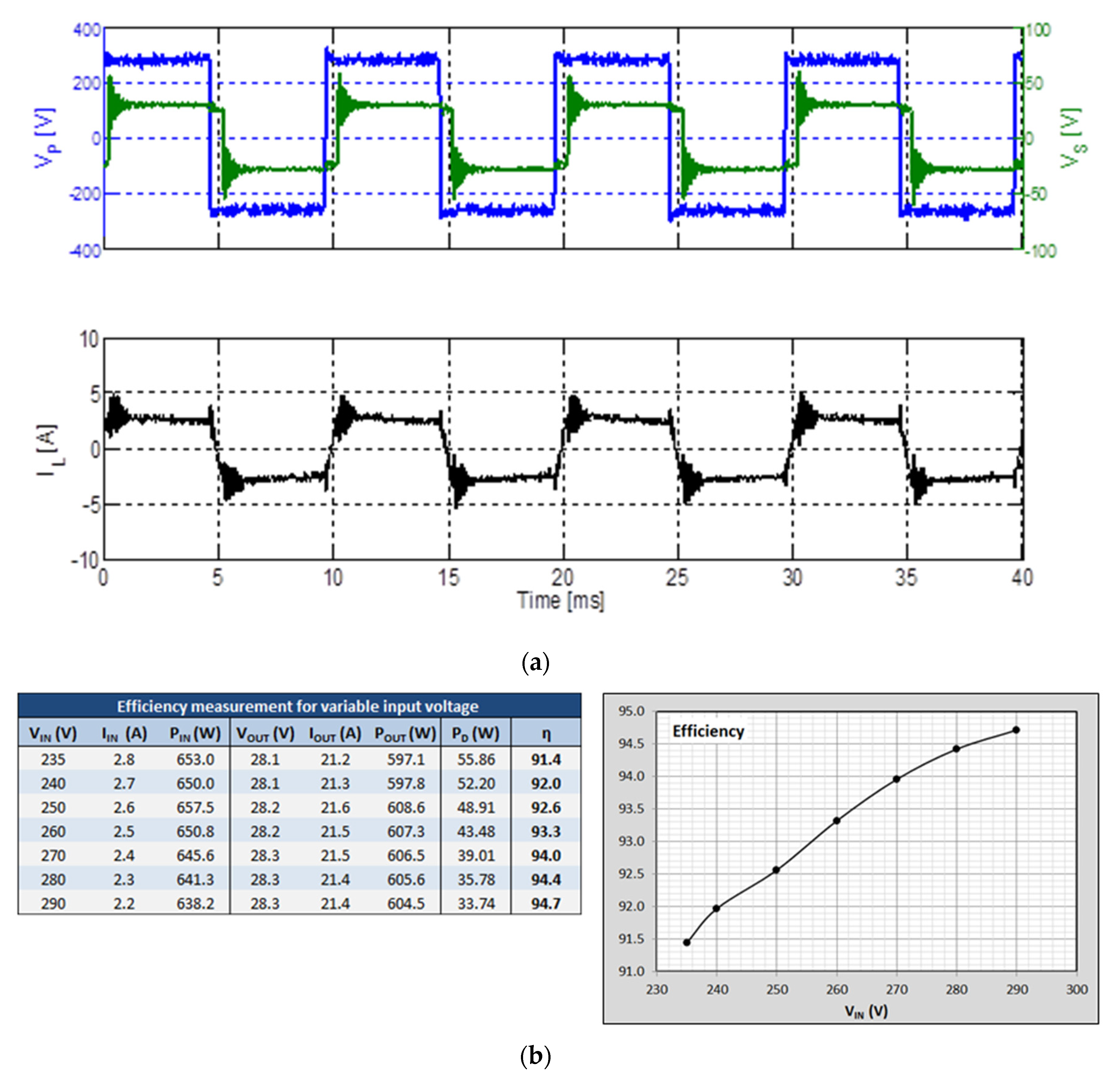Click the 94.7 efficiency cell
The height and width of the screenshot is (1076, 1120).
click(x=546, y=903)
